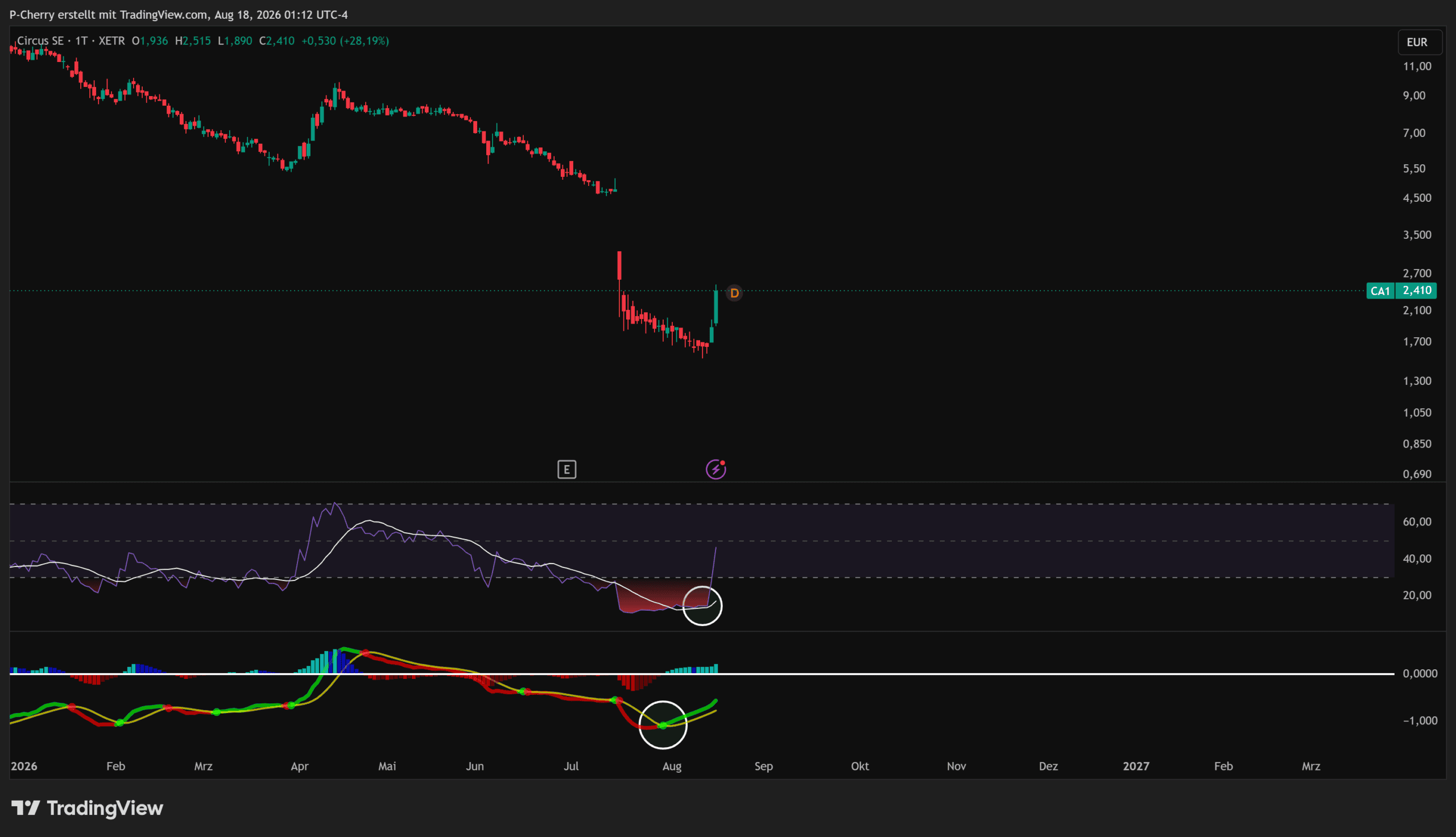Click the 5,50 price axis label
1456x837 pixels.
[x=1414, y=169]
